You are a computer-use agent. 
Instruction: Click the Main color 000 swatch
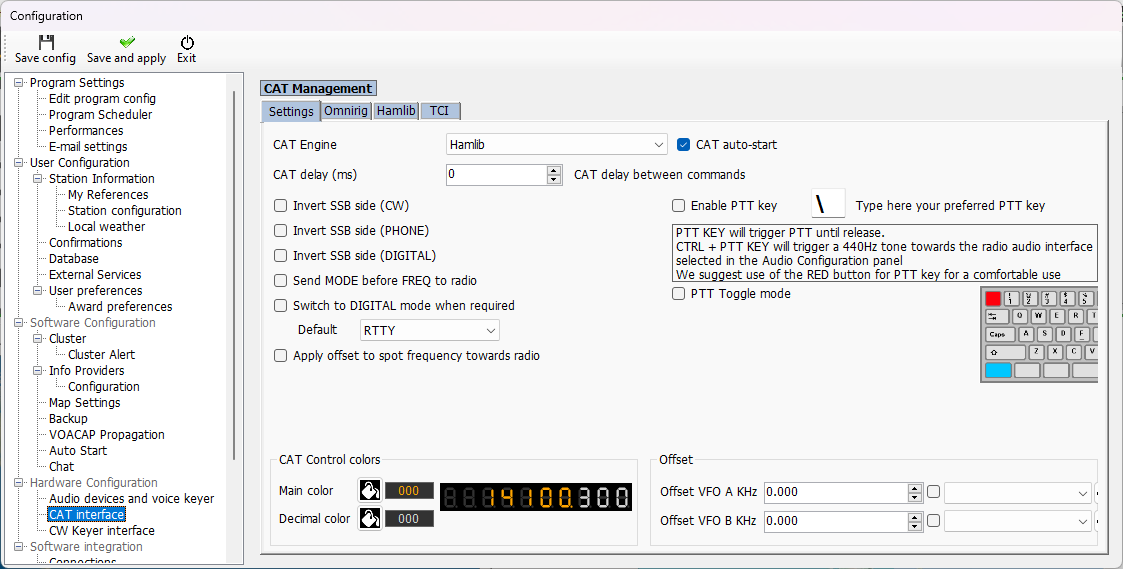(x=409, y=491)
